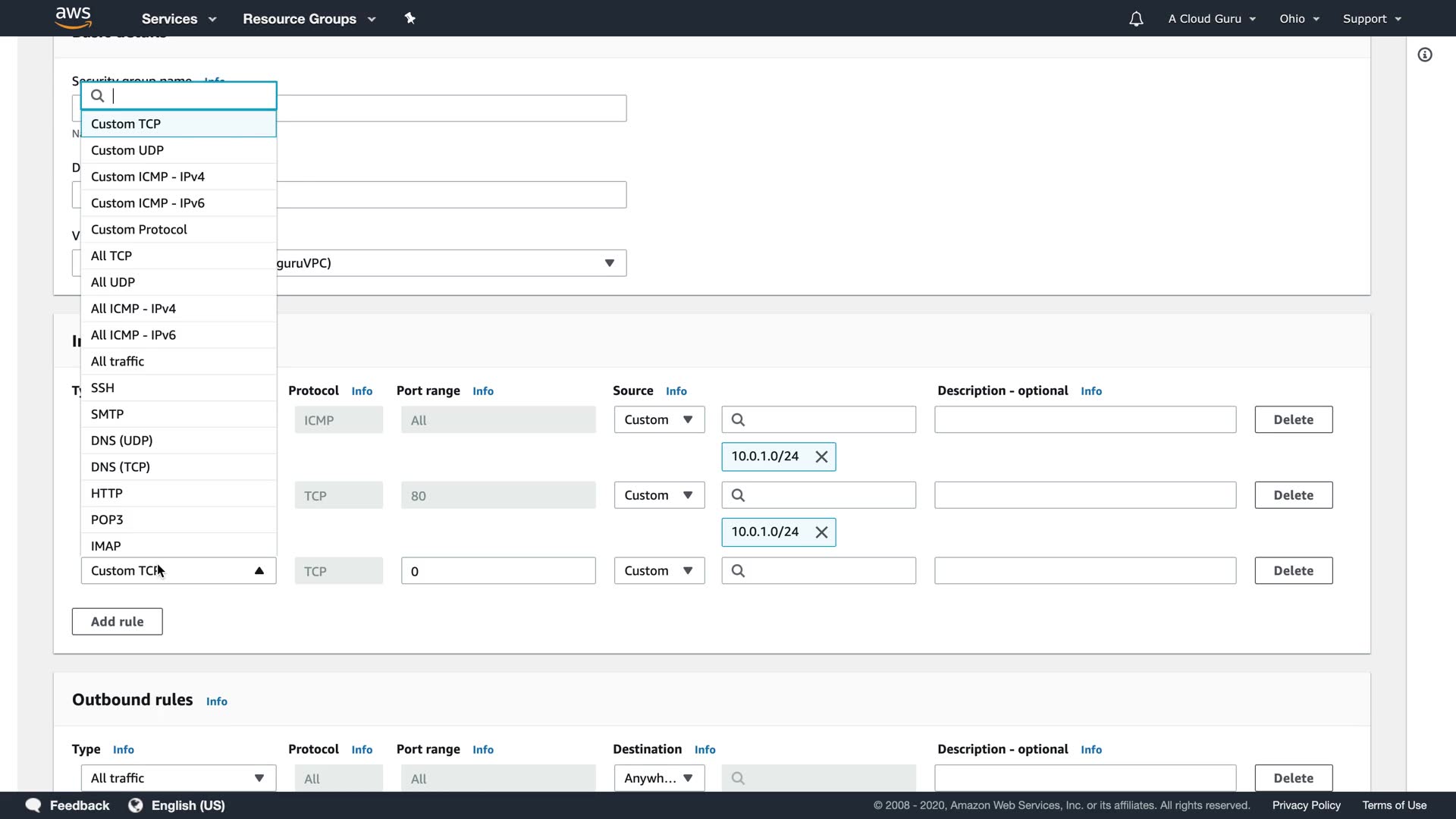Image resolution: width=1456 pixels, height=819 pixels.
Task: Open the first inbound rule's Custom source dropdown
Action: coord(659,419)
